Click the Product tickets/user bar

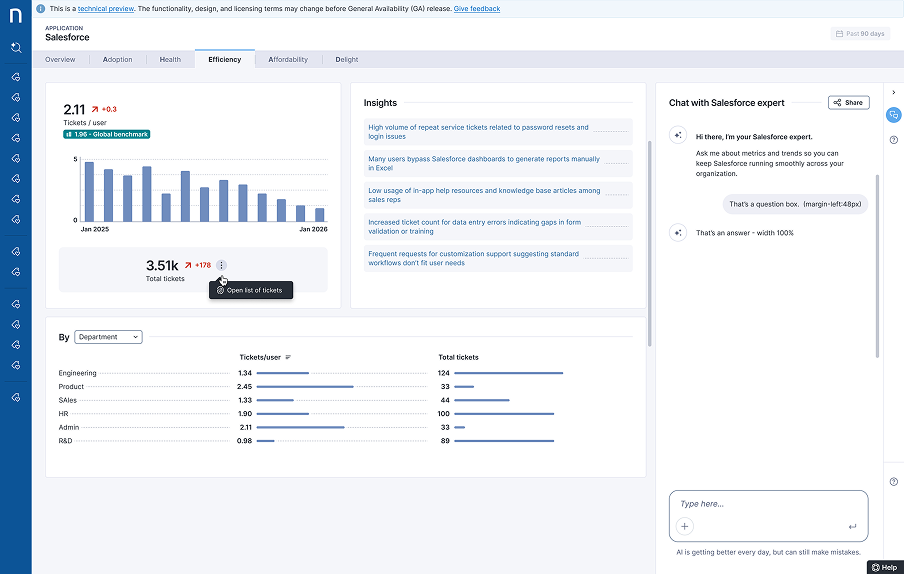[305, 387]
